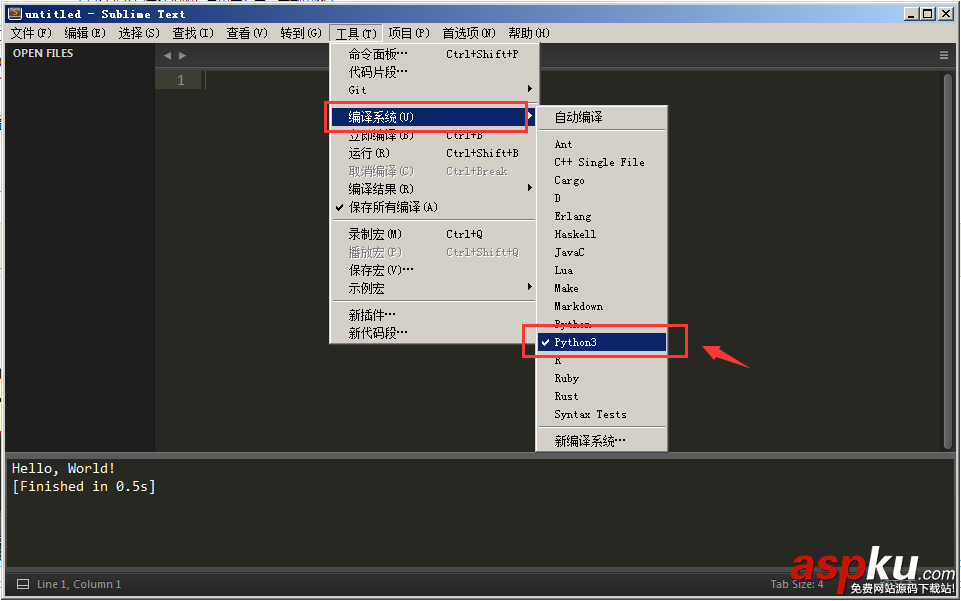Image resolution: width=961 pixels, height=601 pixels.
Task: Select D build system
Action: point(602,198)
